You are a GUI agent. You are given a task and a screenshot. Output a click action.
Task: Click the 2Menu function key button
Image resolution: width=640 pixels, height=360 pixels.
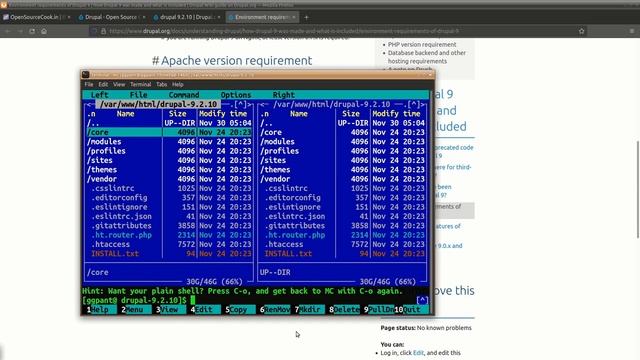coord(134,310)
